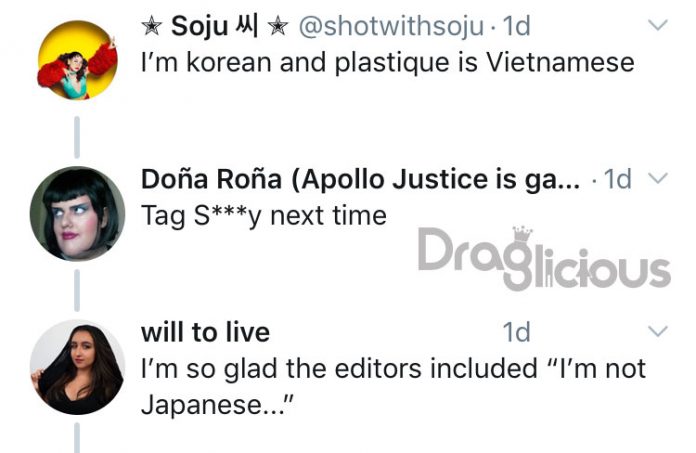Screen dimensions: 696x453
Task: Expand options chevron on will to live's tweet
Action: 657,331
